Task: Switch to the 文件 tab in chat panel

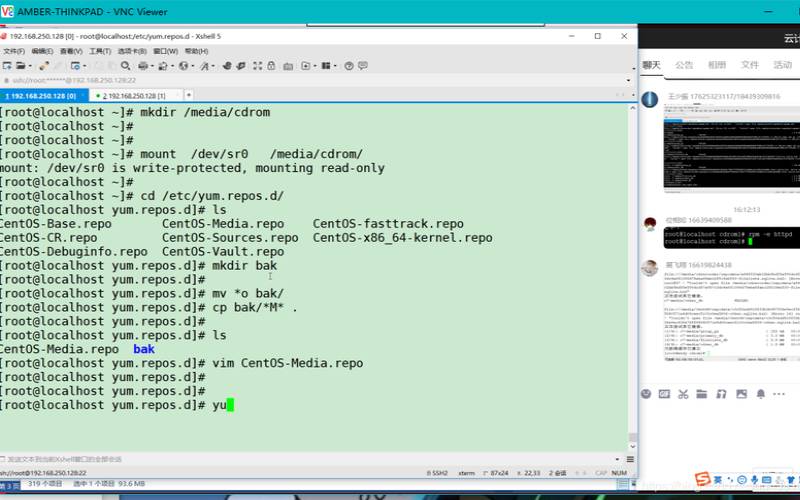Action: (x=749, y=65)
